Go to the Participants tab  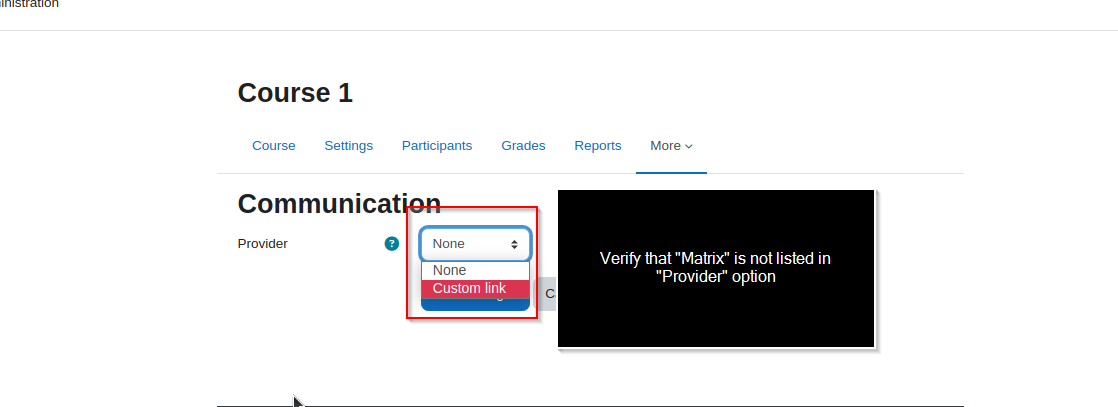coord(437,145)
